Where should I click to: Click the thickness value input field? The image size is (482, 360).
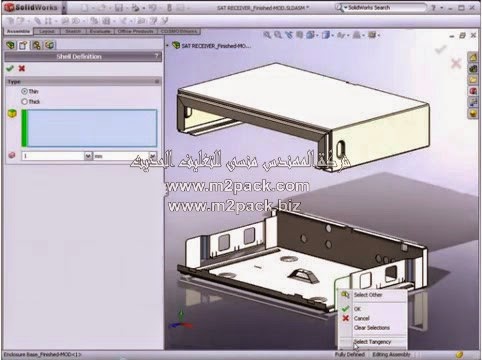53,156
